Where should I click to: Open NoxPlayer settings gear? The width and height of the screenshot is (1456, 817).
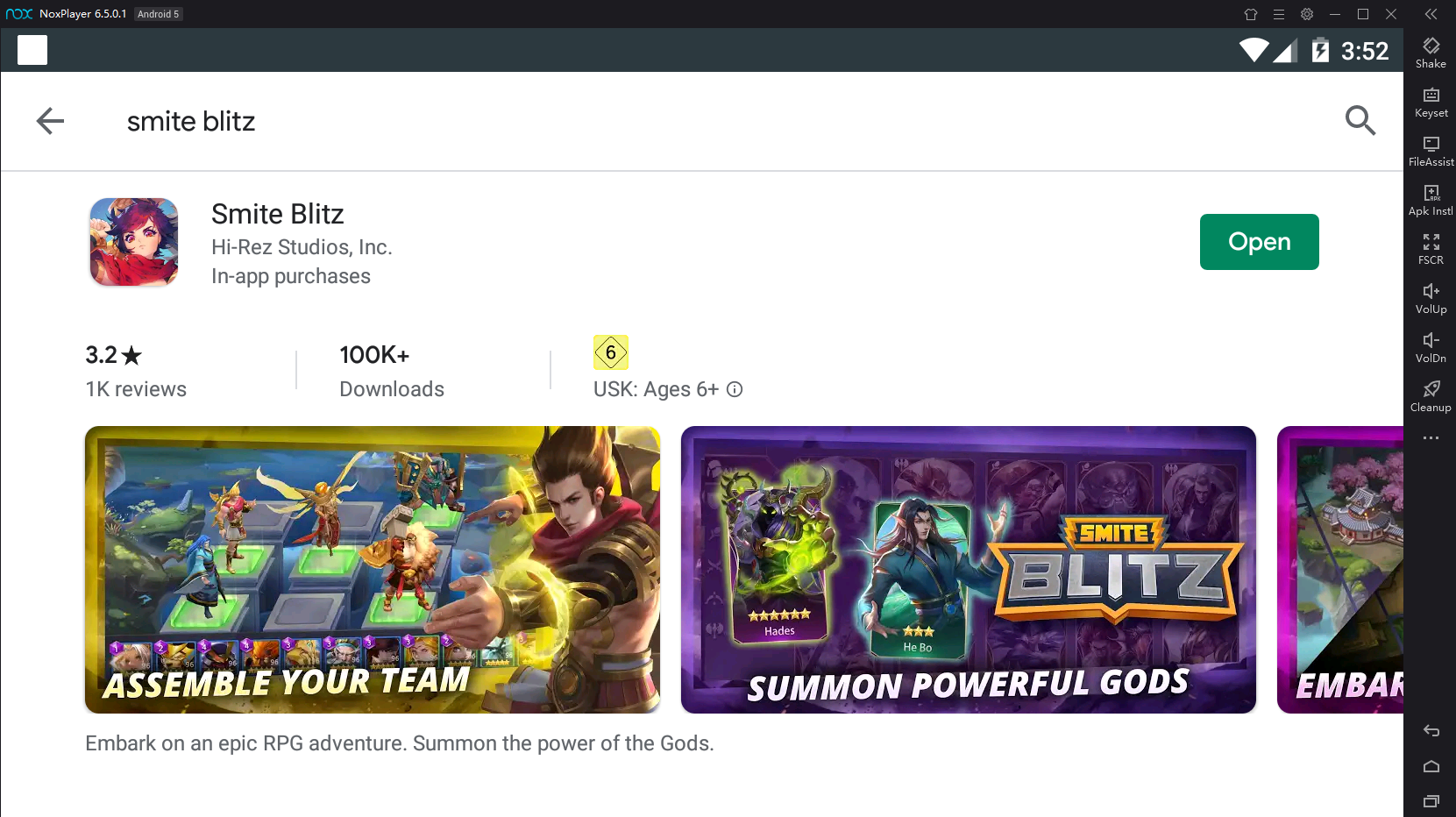click(1307, 14)
